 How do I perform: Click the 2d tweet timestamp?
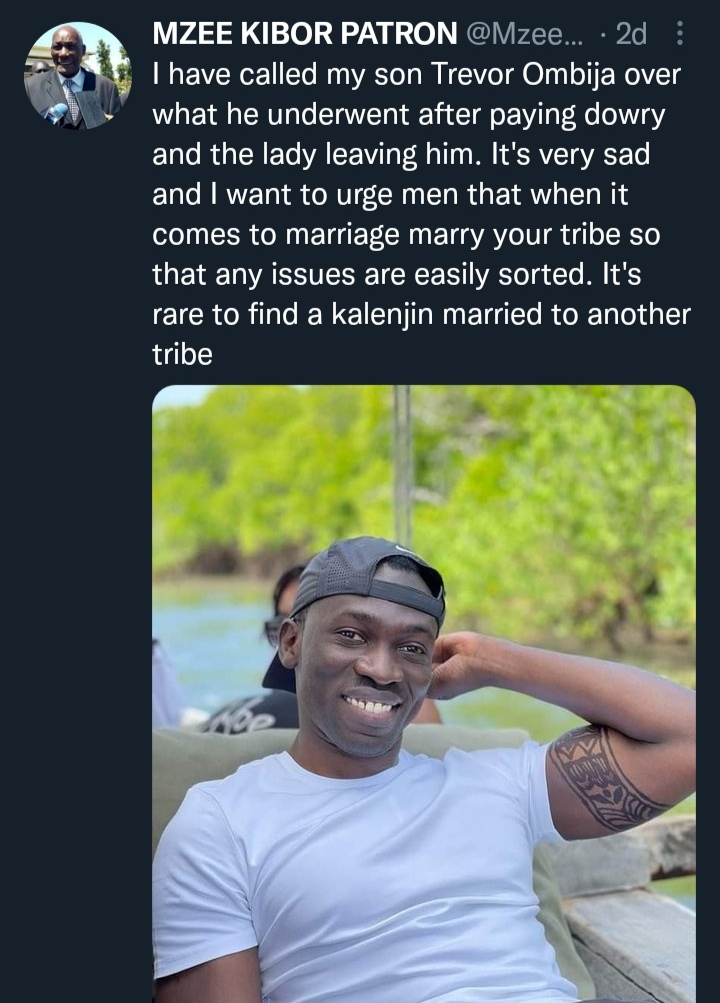pyautogui.click(x=630, y=35)
